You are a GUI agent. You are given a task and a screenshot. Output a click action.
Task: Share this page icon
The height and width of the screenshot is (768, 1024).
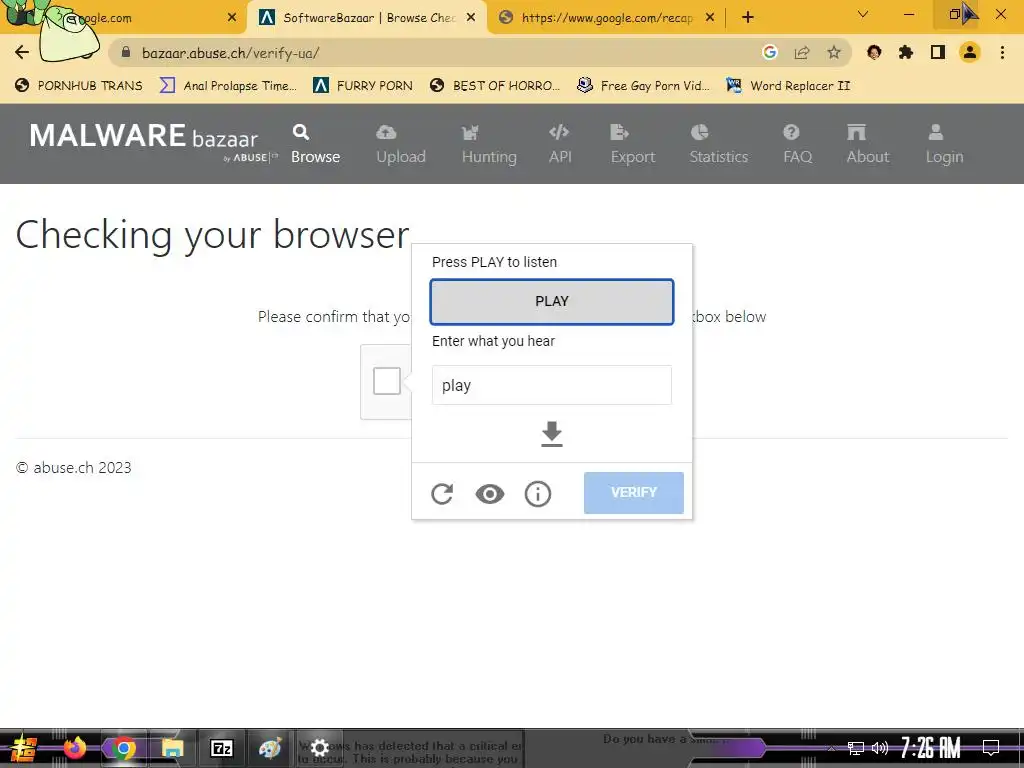(802, 52)
